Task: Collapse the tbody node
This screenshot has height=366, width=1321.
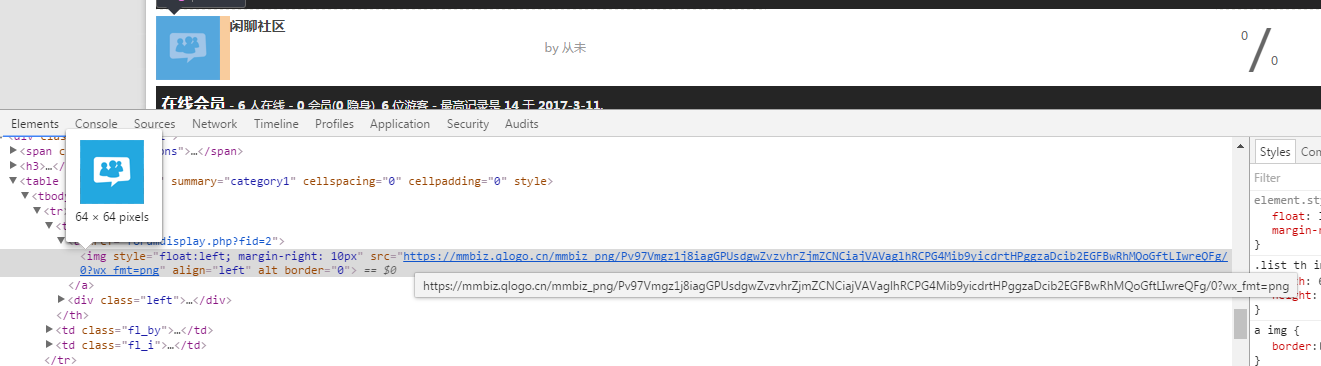Action: tap(25, 197)
